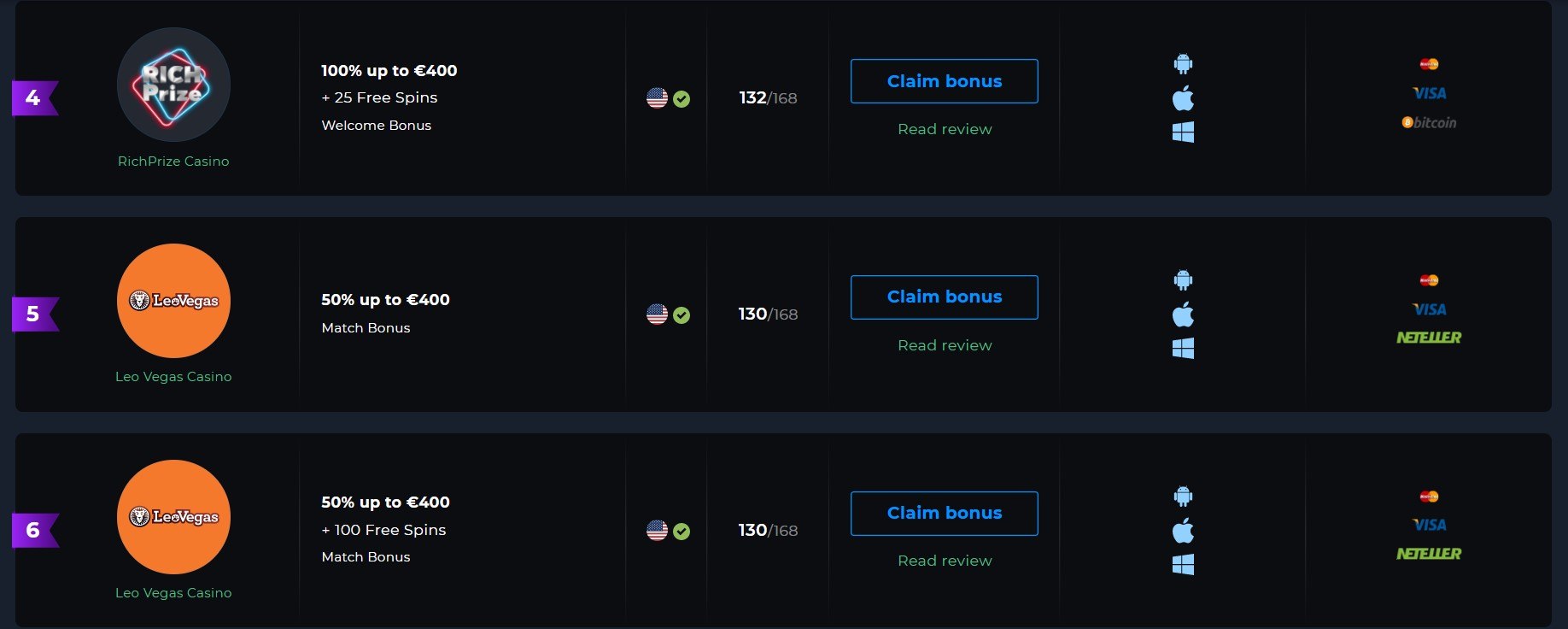The width and height of the screenshot is (1568, 629).
Task: Open Leo Vegas Casino name link in rank 6
Action: coord(173,593)
